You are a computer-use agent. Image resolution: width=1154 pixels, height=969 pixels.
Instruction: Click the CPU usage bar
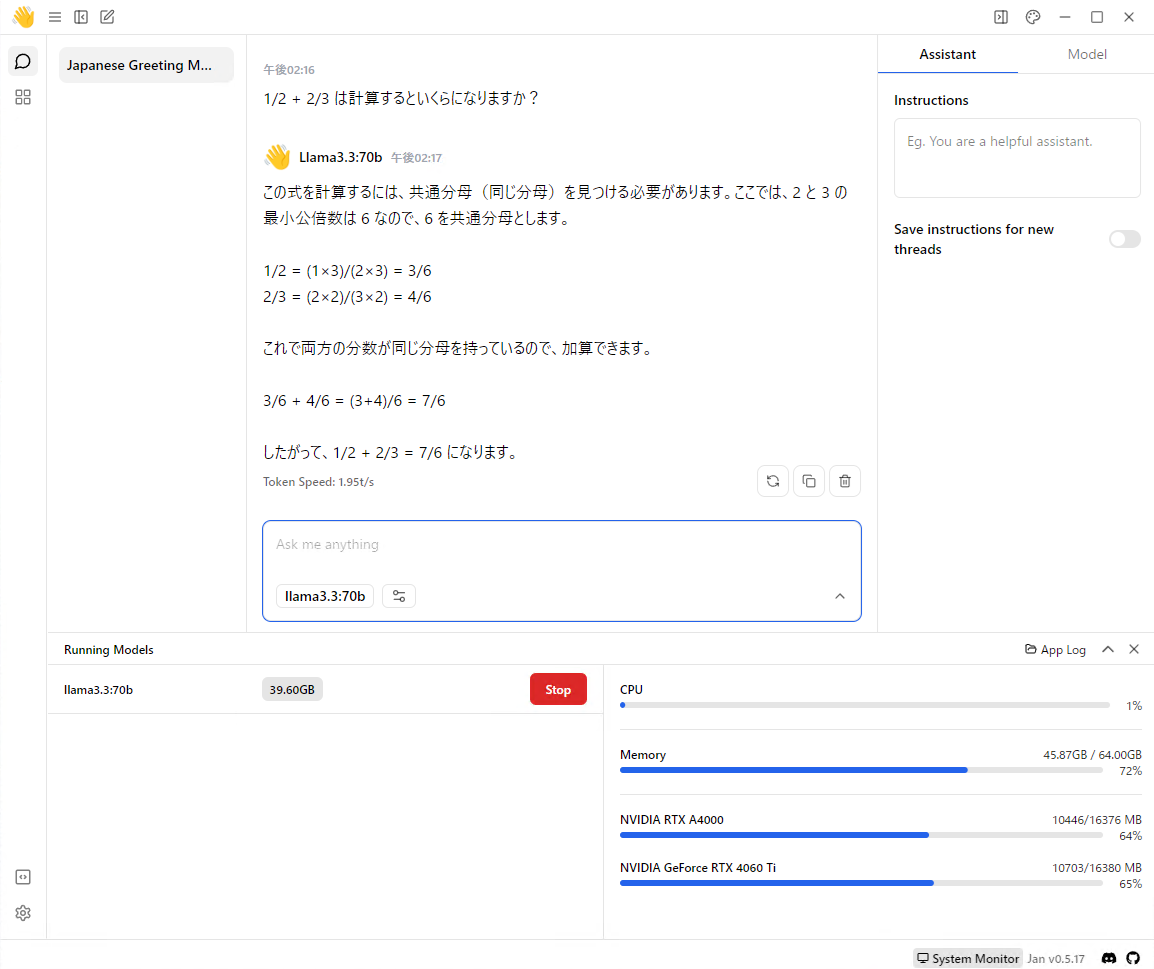coord(865,705)
